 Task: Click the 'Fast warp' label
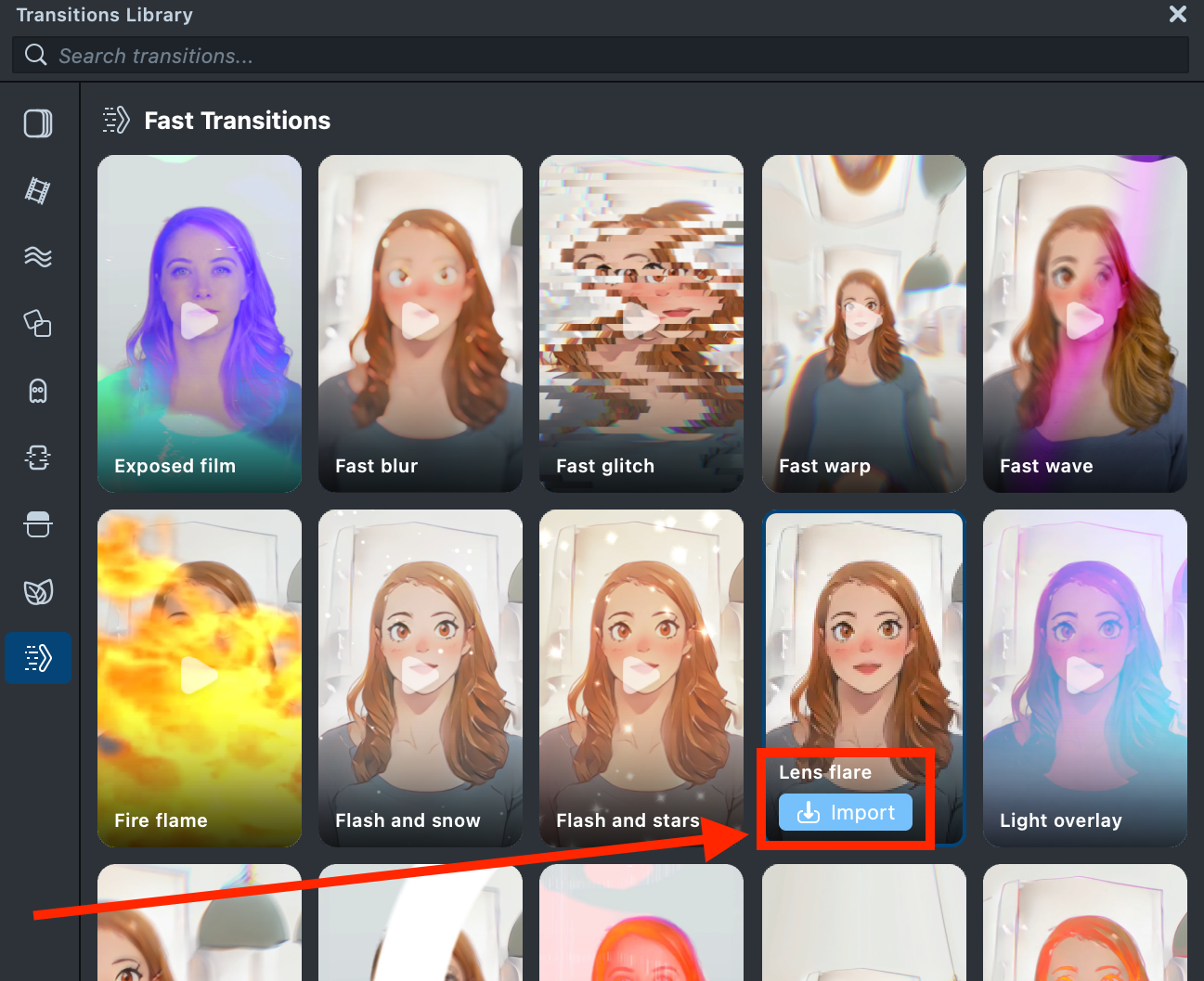(824, 466)
